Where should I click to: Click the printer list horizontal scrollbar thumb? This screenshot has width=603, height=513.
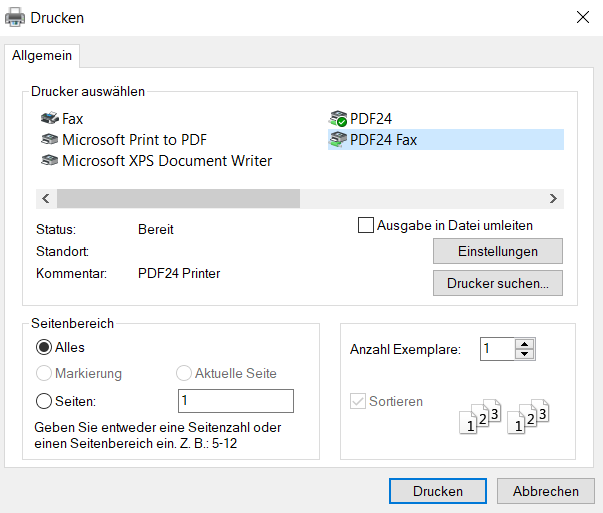point(178,198)
